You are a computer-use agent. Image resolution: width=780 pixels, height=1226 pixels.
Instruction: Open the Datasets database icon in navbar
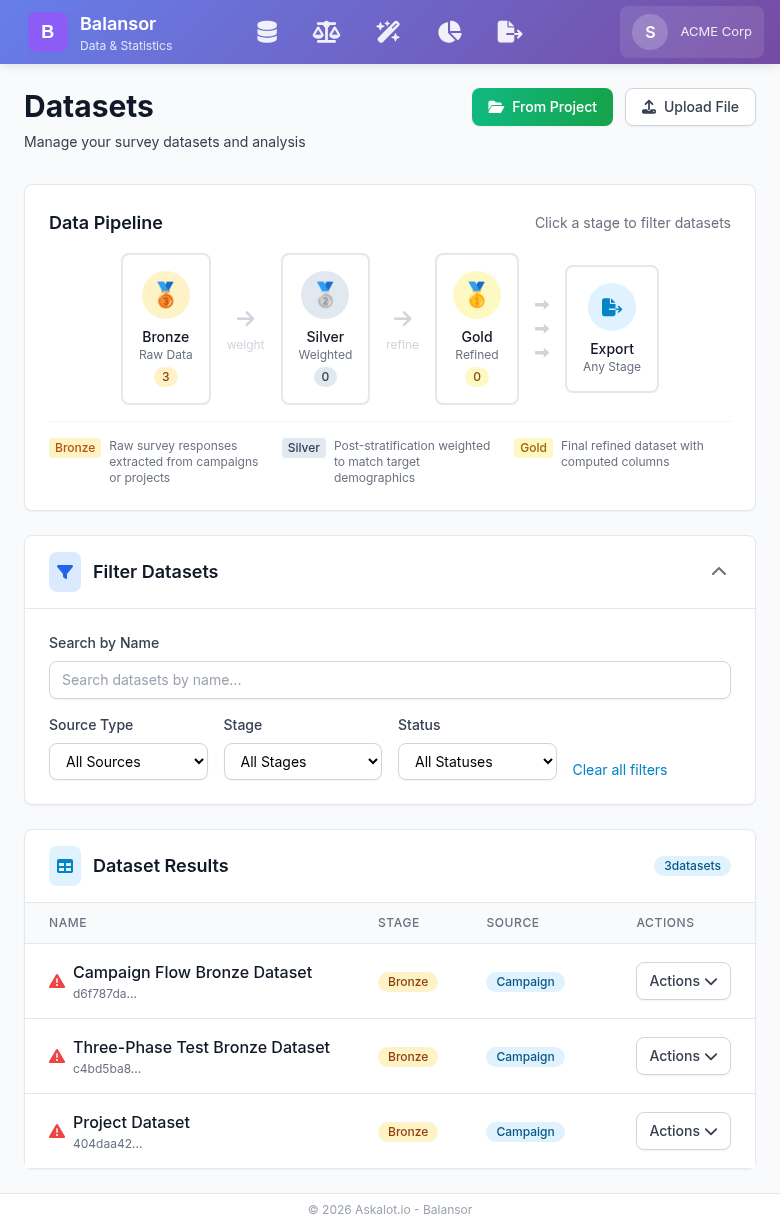(267, 31)
